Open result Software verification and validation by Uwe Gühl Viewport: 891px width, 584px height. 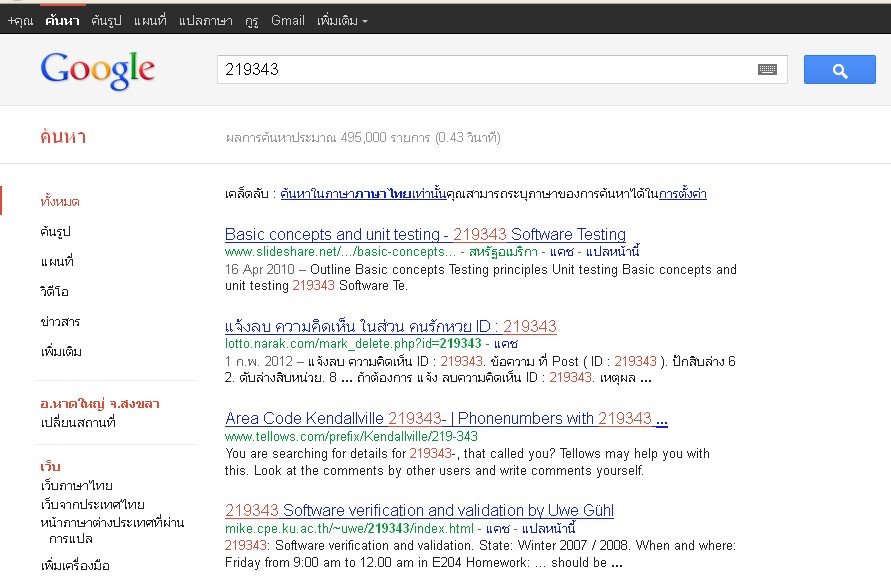(419, 510)
